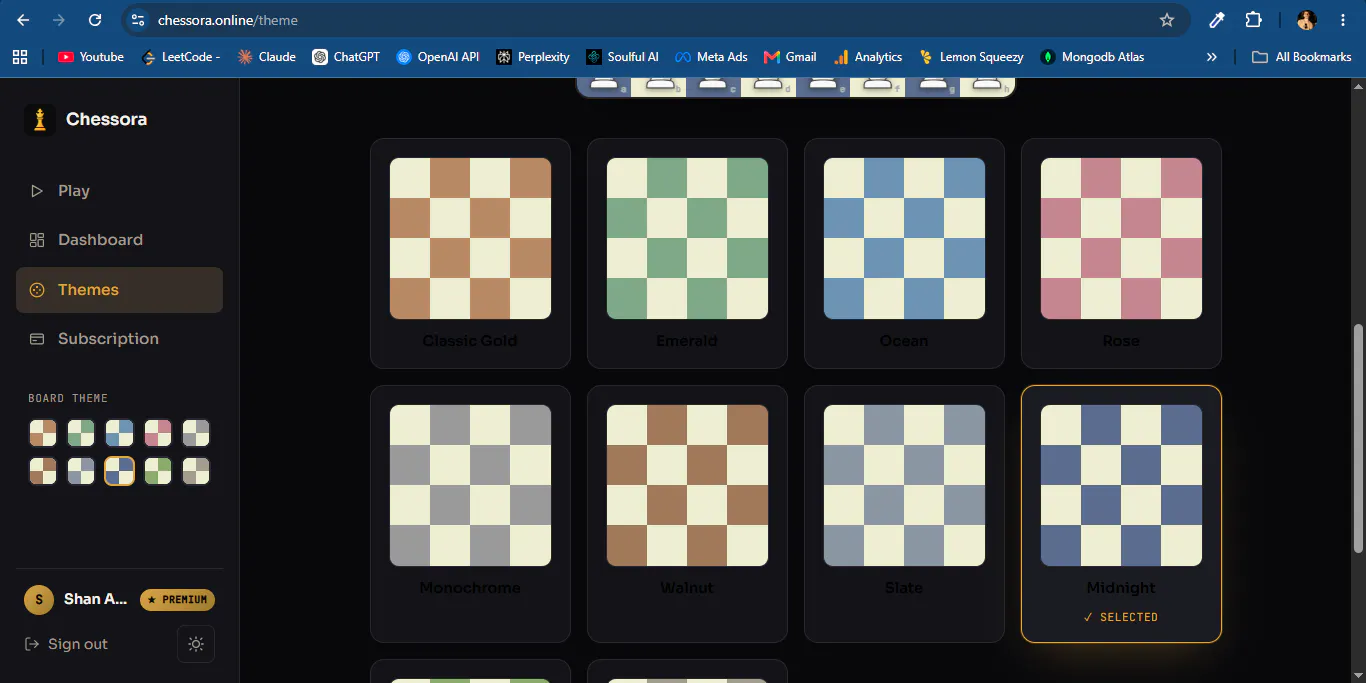Go forward in browser history

click(x=58, y=20)
